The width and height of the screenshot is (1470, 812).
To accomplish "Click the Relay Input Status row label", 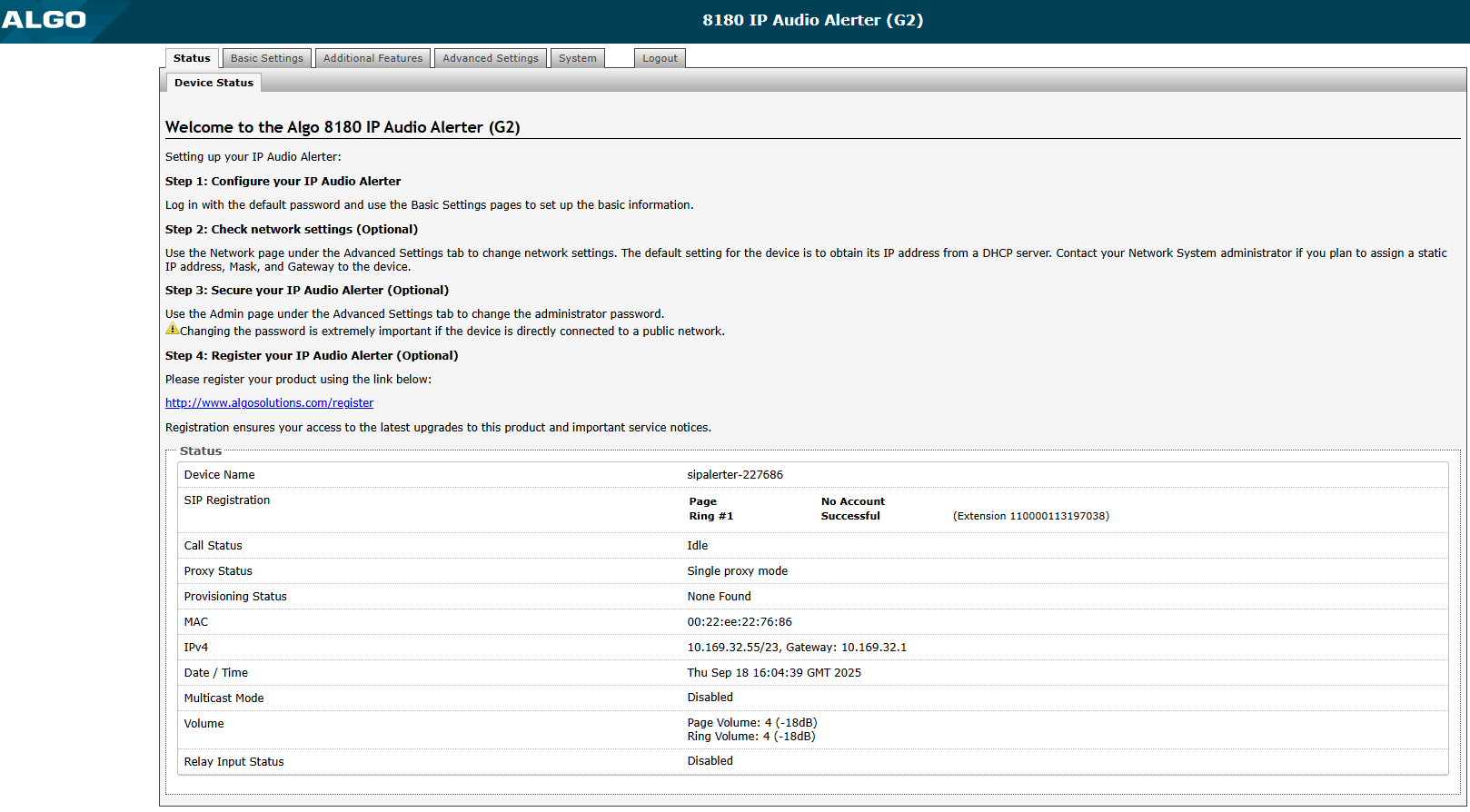I will click(x=233, y=762).
